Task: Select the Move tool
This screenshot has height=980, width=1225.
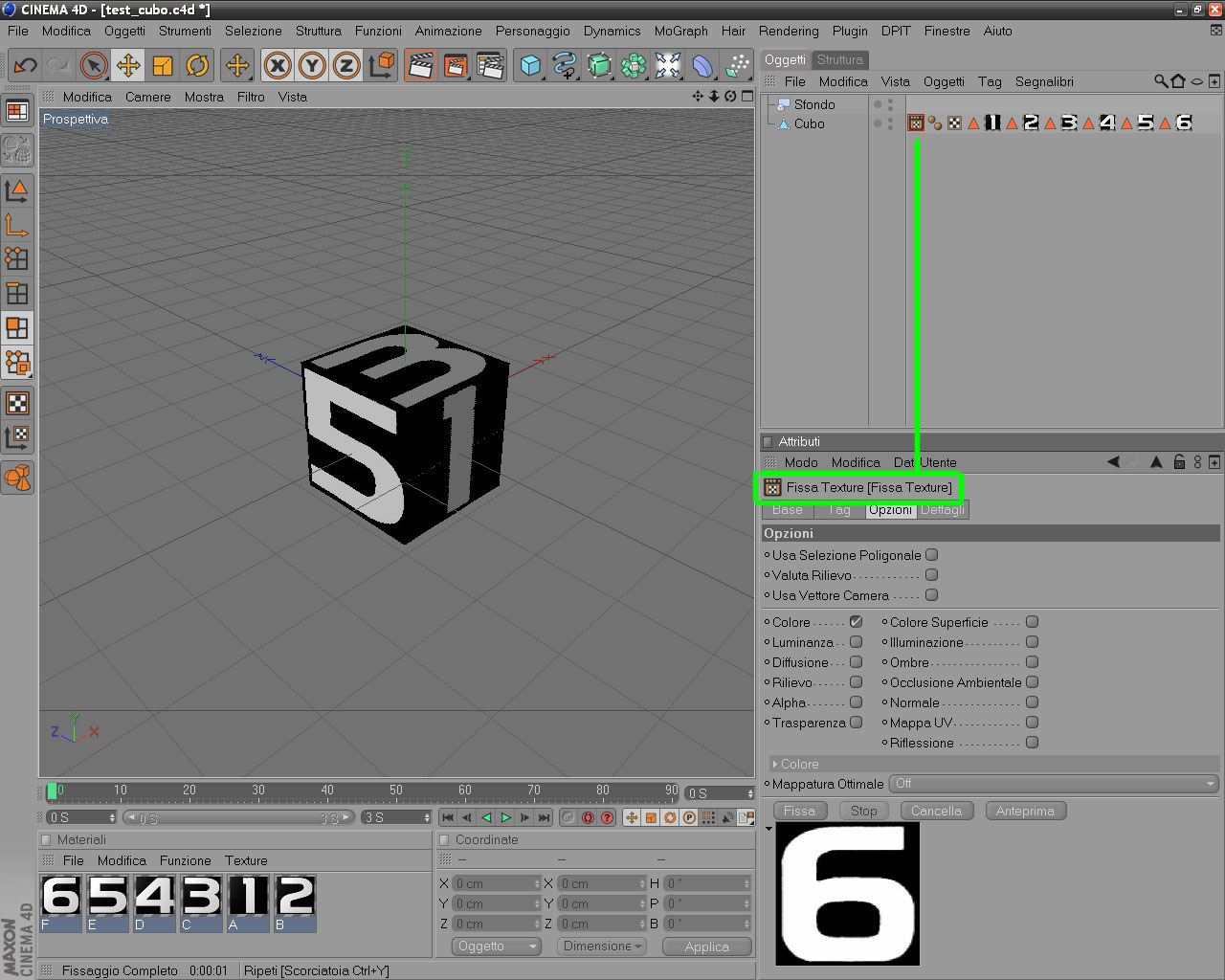Action: (127, 65)
